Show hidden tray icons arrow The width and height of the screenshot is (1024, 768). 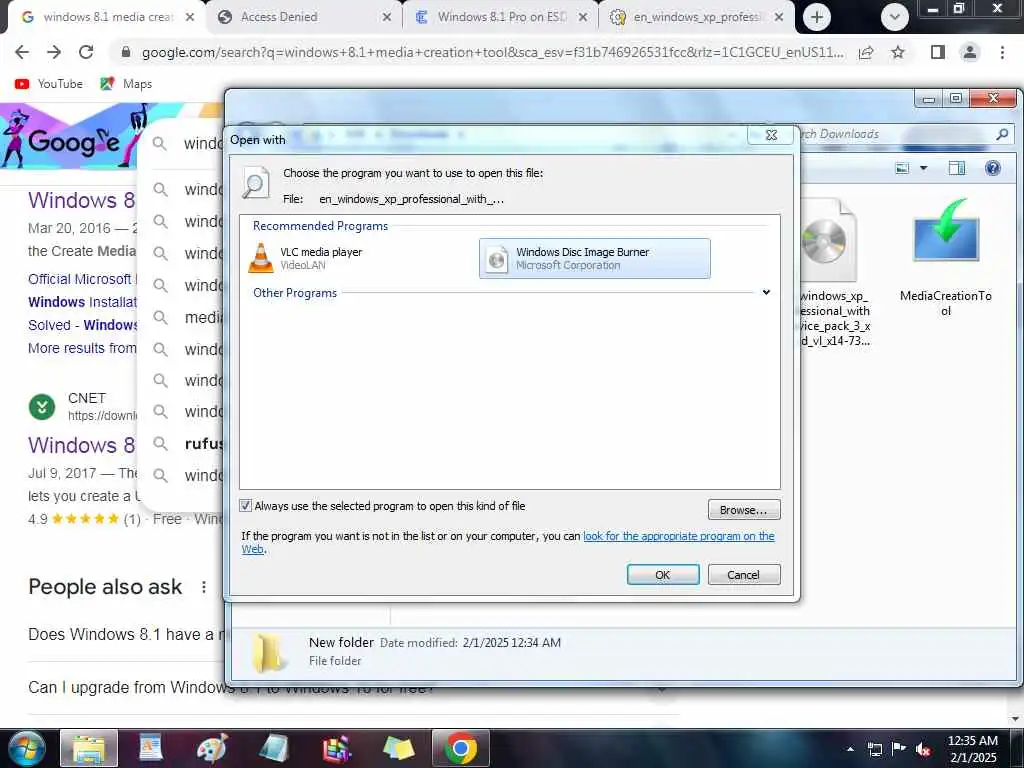pos(850,749)
